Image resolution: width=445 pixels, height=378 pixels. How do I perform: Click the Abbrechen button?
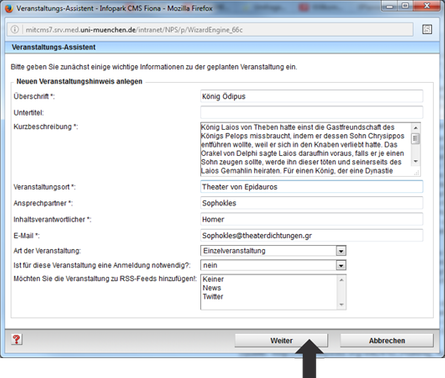(387, 341)
